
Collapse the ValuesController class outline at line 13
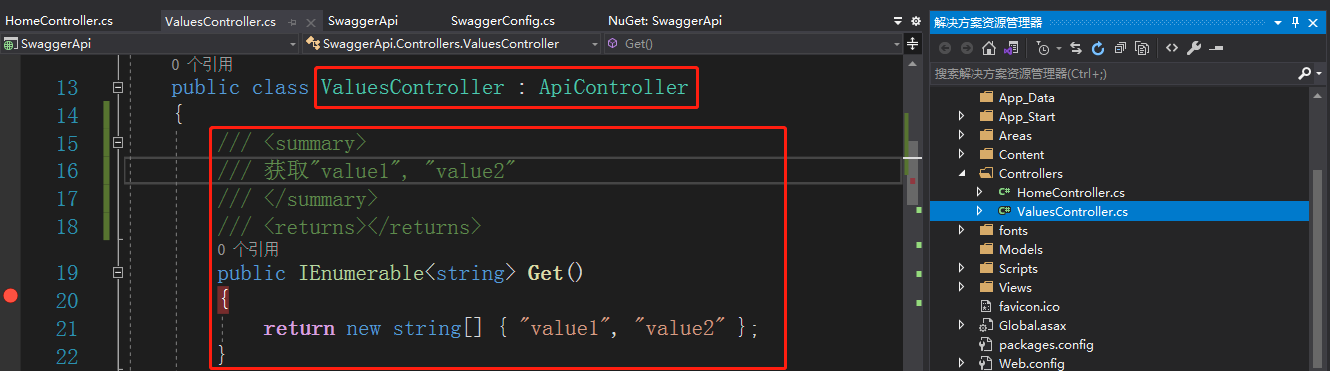click(119, 88)
